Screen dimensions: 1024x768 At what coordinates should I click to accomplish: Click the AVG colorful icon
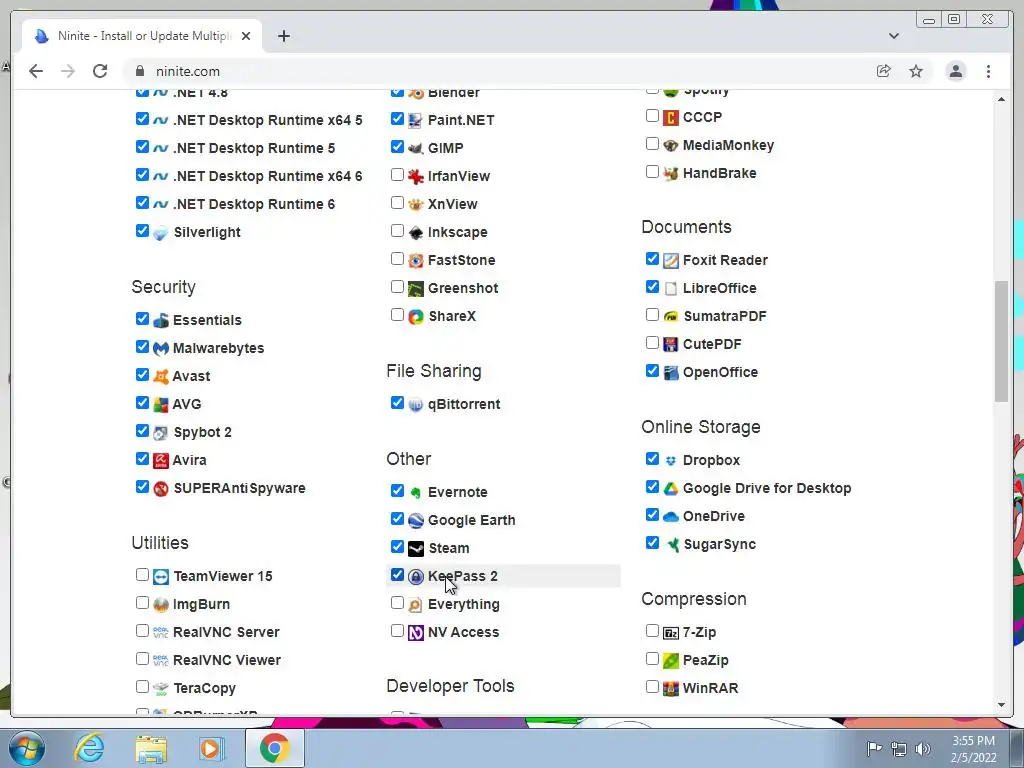(x=161, y=405)
